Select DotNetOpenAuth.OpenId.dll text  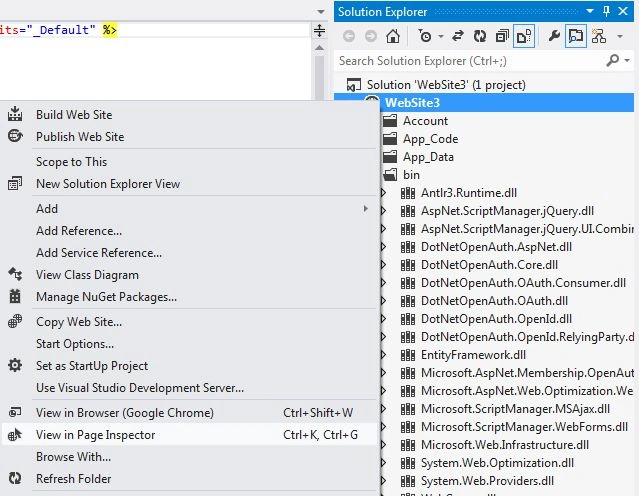(x=496, y=319)
